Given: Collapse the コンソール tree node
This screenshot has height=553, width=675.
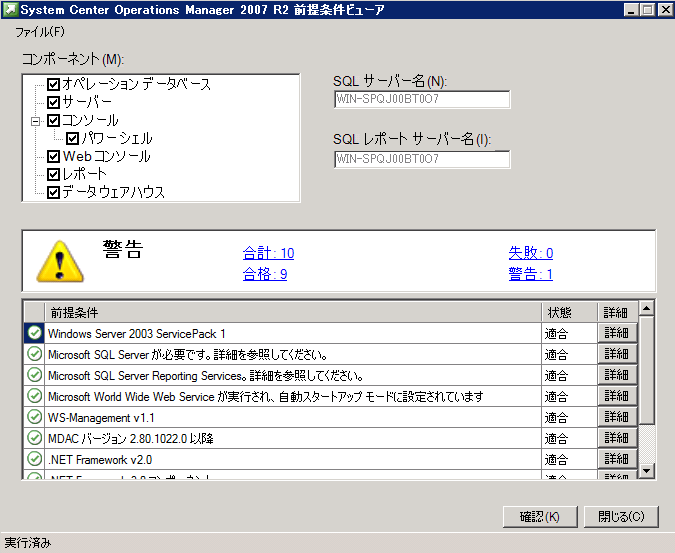Looking at the screenshot, I should coord(35,121).
